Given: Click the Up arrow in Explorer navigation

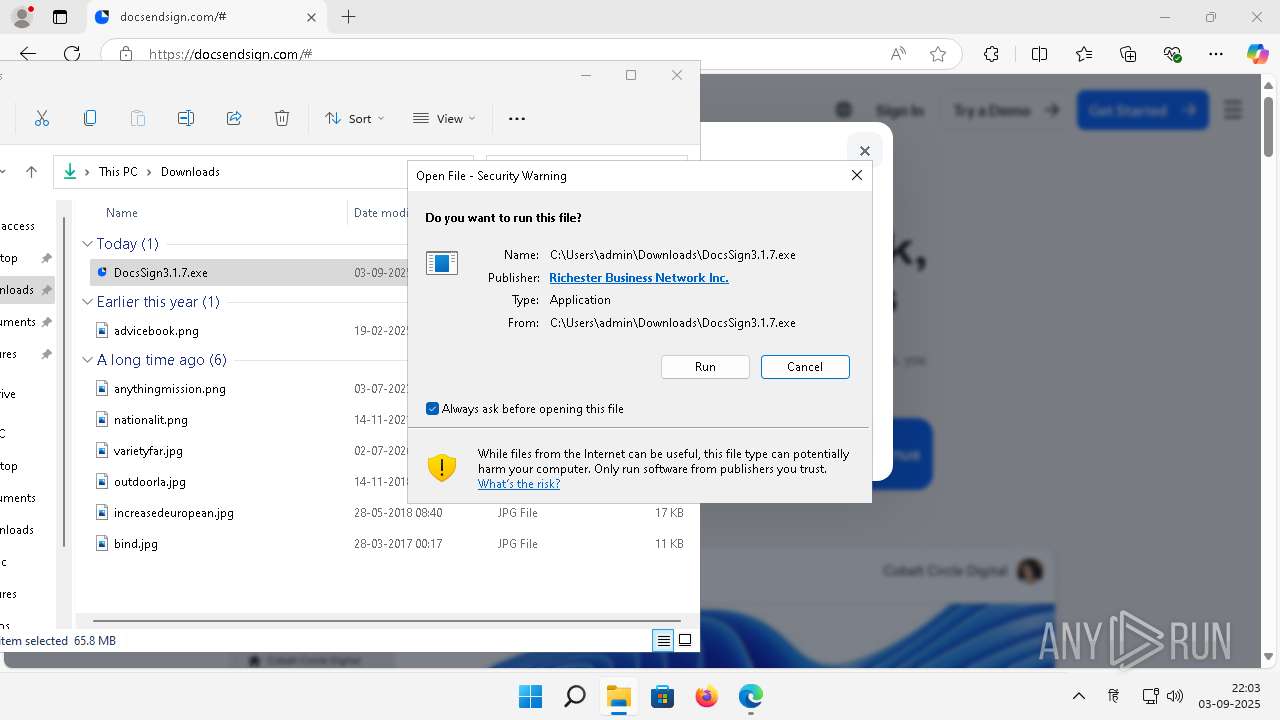Looking at the screenshot, I should (x=31, y=172).
